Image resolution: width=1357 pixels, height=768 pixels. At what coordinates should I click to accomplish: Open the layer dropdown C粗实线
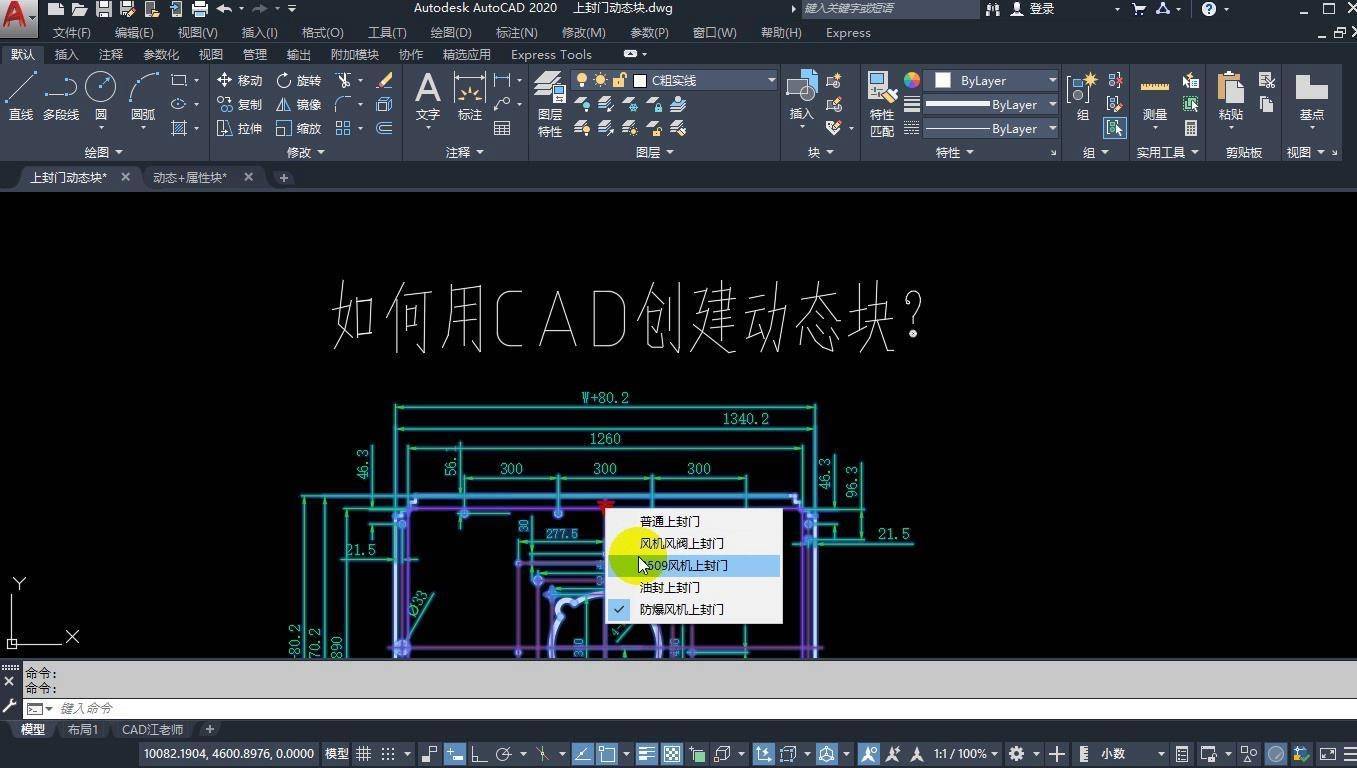tap(674, 80)
